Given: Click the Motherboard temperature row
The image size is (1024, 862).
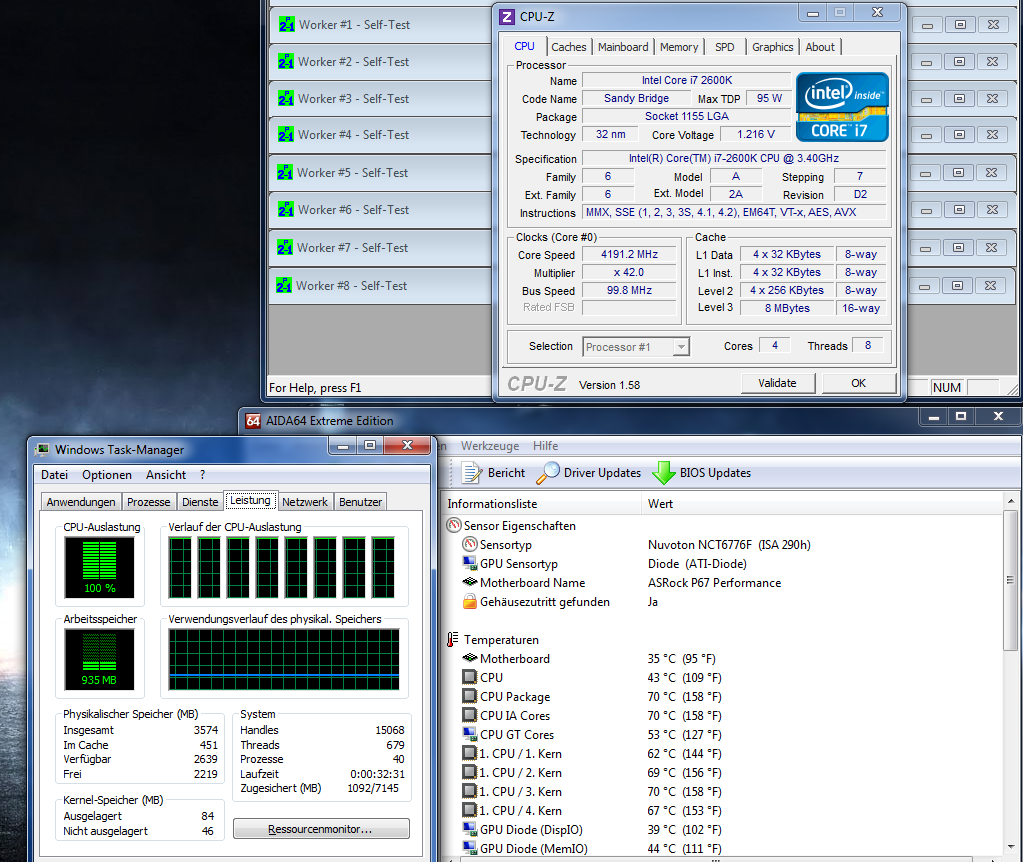Looking at the screenshot, I should (722, 659).
